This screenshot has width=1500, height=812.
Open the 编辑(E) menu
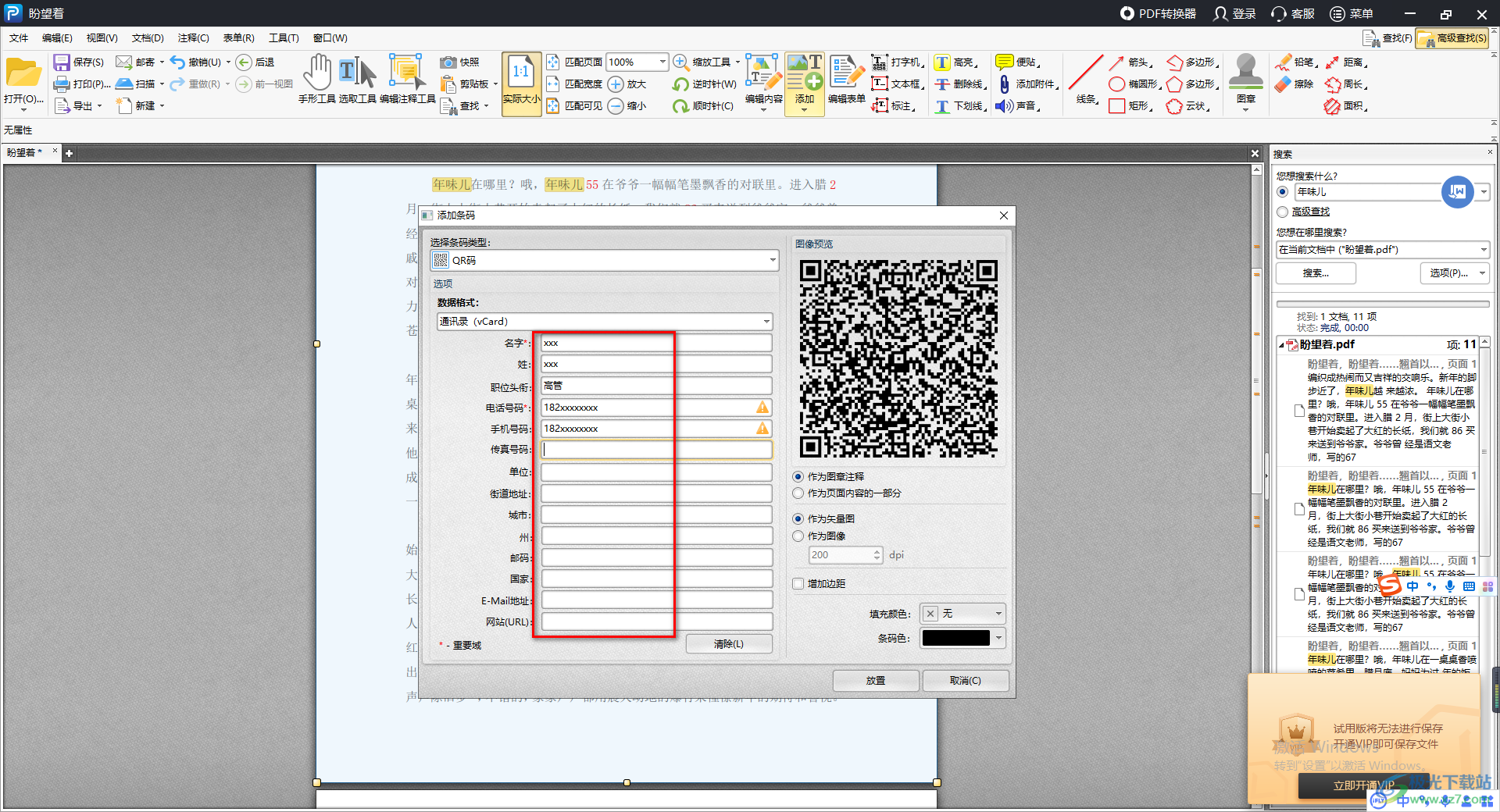(57, 37)
